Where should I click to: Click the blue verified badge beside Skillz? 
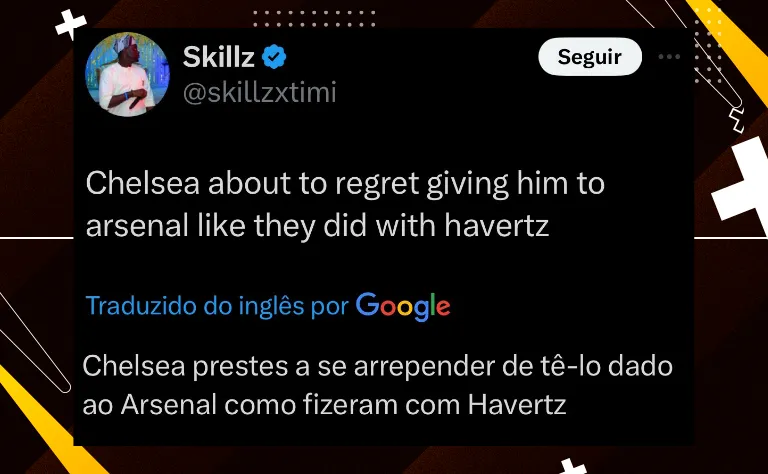point(274,57)
